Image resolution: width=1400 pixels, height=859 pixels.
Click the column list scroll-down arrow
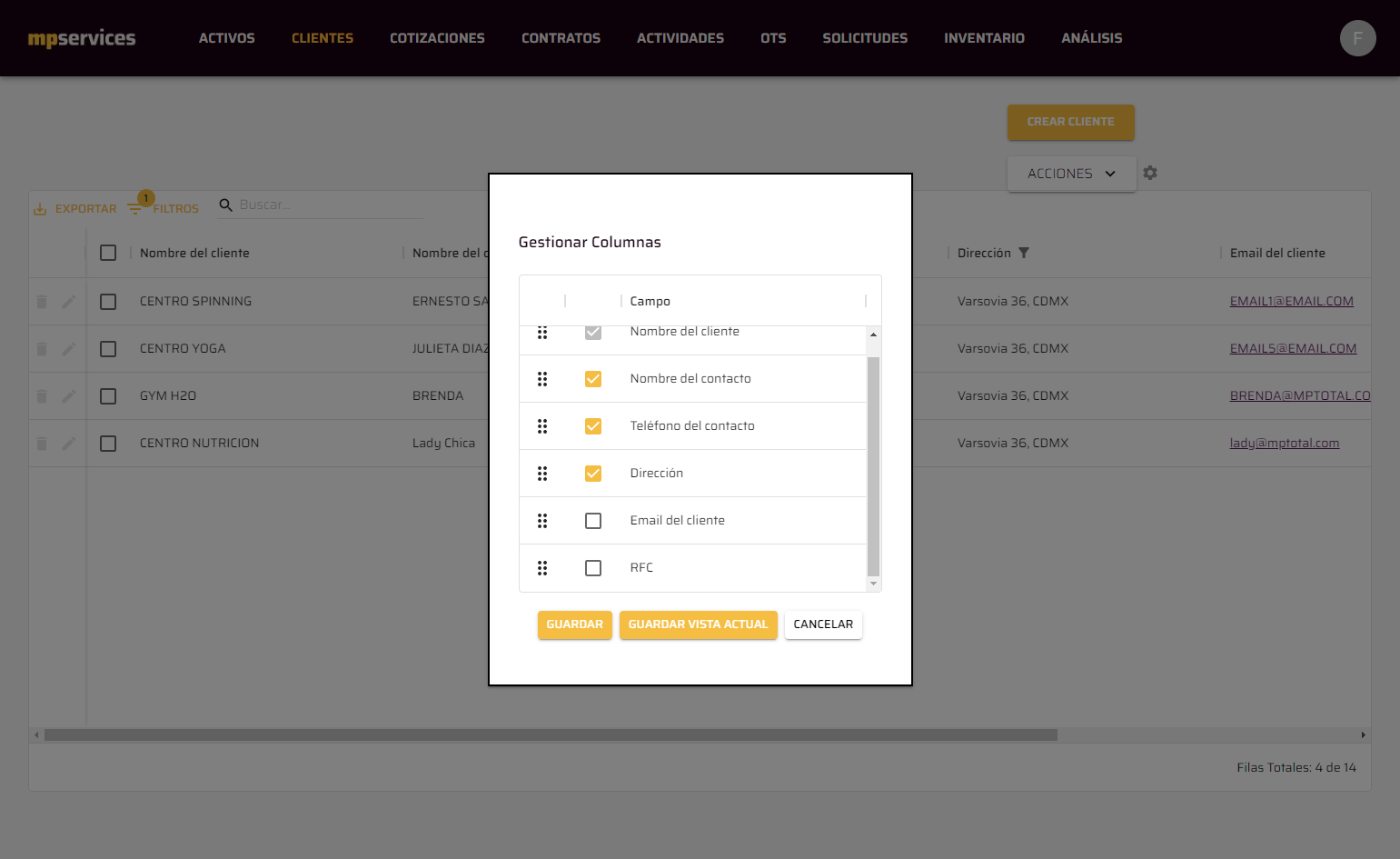873,584
